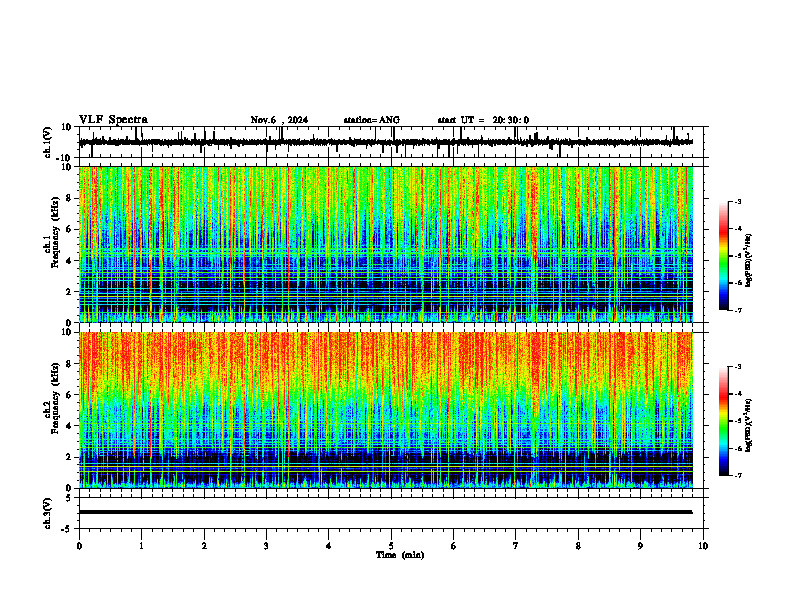Click the Time axis tick label 7
This screenshot has height=612, width=792.
click(516, 546)
